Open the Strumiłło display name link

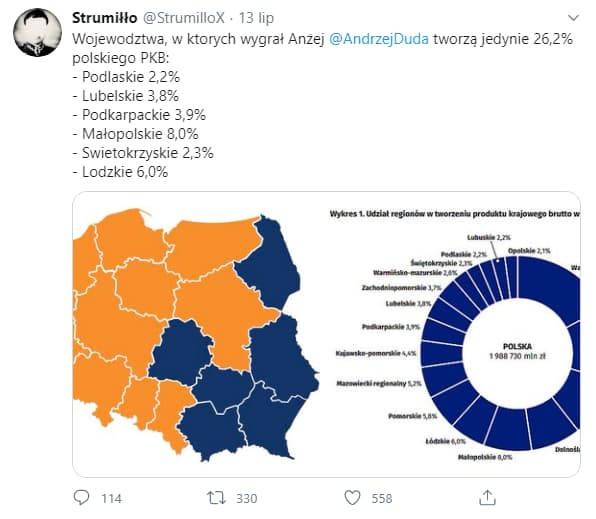[105, 18]
